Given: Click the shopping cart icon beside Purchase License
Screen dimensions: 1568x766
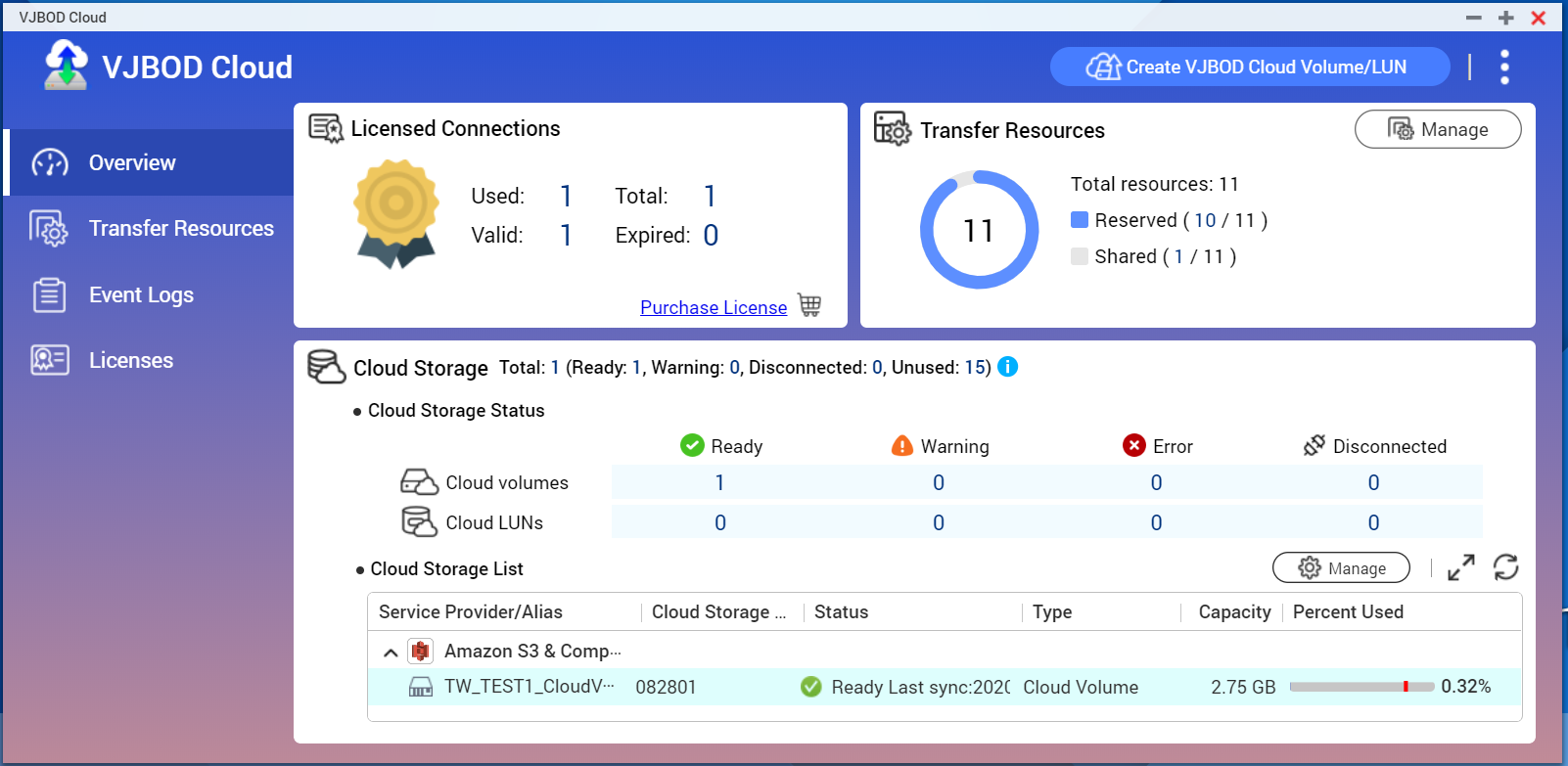Looking at the screenshot, I should tap(809, 305).
